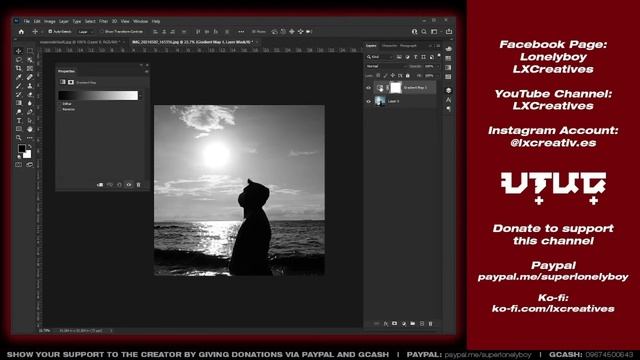Delete layer using Layers panel trash icon
Viewport: 640px width, 360px height.
click(430, 324)
